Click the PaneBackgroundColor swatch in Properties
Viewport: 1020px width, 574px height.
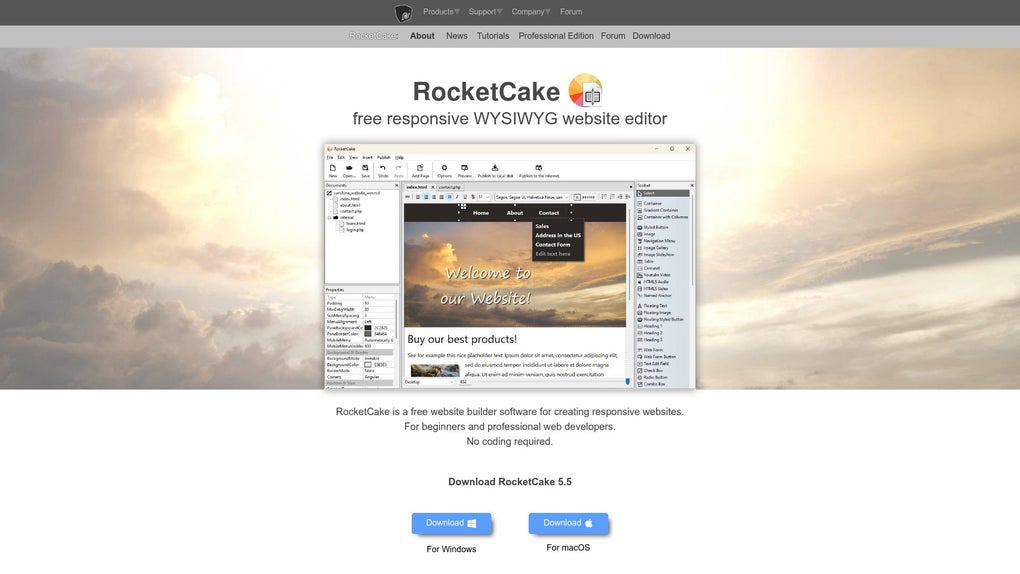coord(368,328)
